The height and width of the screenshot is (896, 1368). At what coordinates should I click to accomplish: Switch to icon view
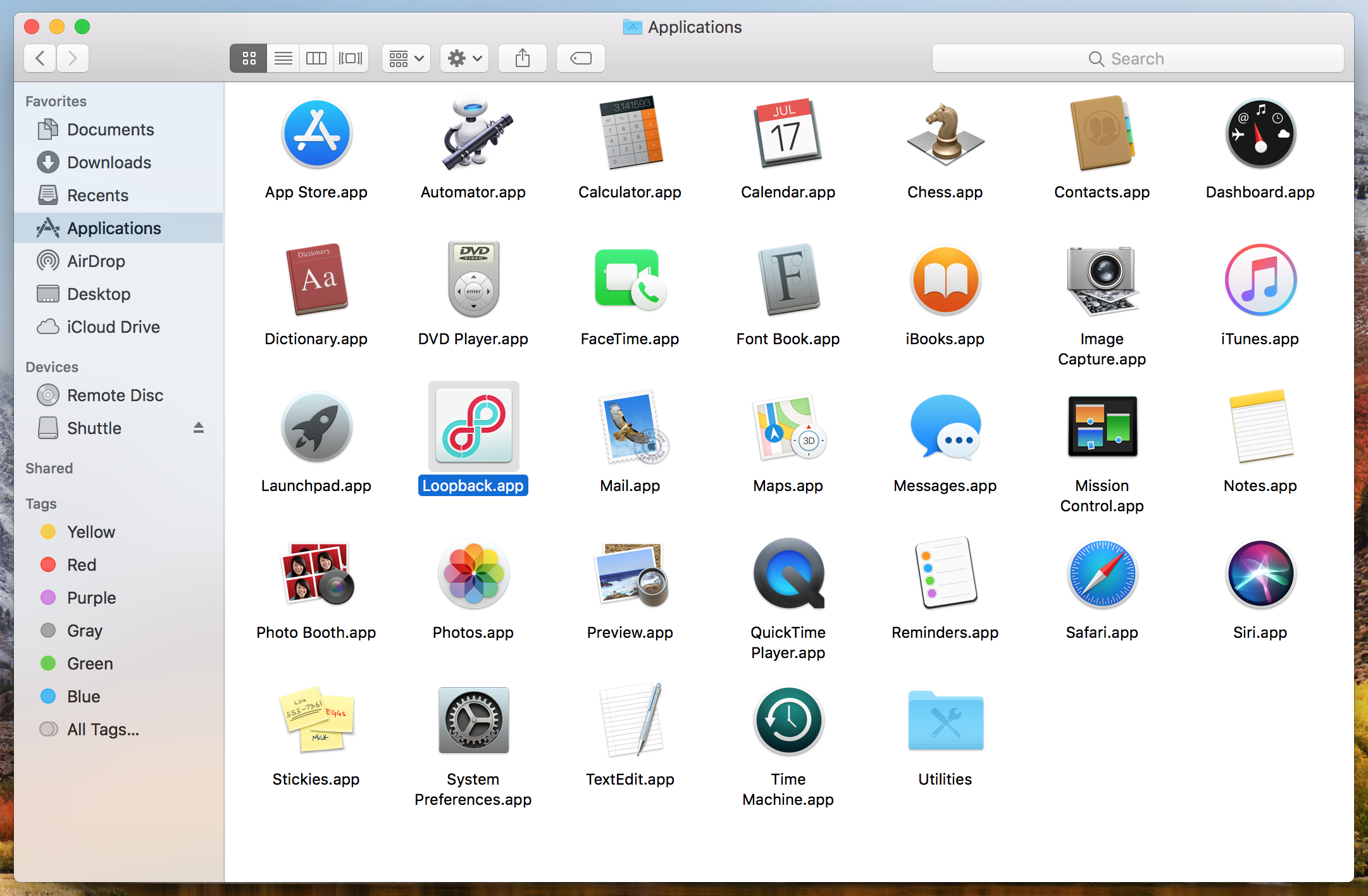tap(249, 58)
